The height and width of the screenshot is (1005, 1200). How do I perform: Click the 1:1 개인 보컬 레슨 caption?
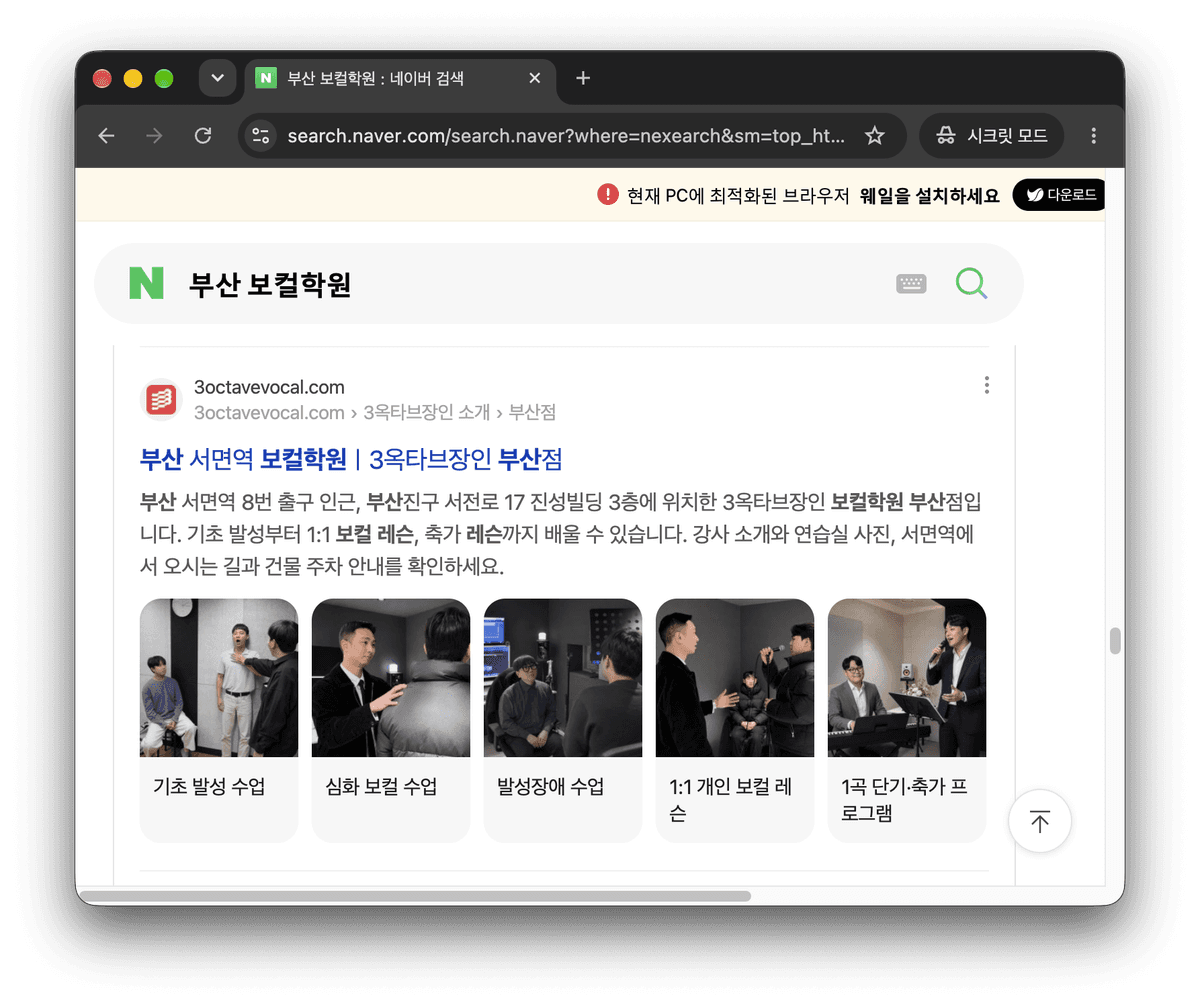(730, 799)
